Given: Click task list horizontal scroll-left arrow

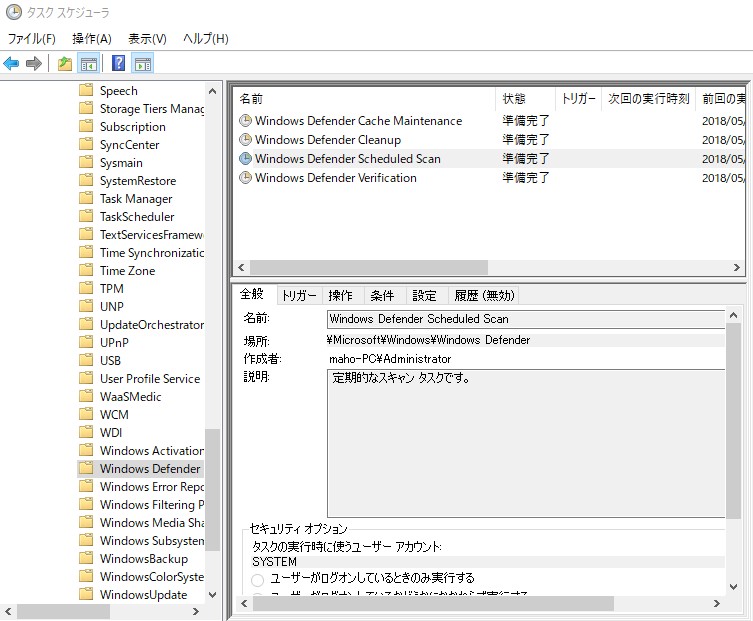Looking at the screenshot, I should pos(242,268).
